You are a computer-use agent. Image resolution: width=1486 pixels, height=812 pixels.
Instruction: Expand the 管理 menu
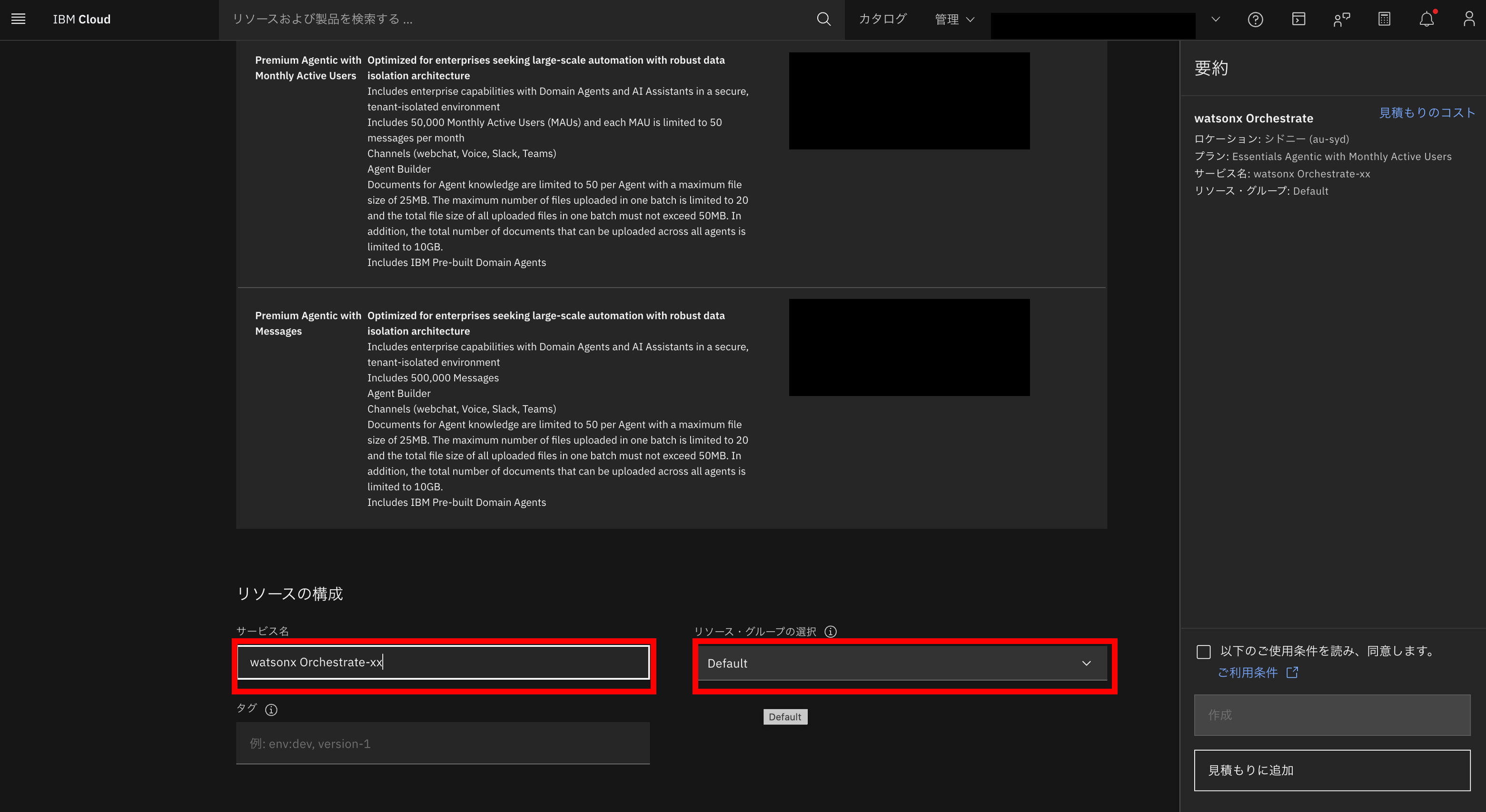coord(954,20)
